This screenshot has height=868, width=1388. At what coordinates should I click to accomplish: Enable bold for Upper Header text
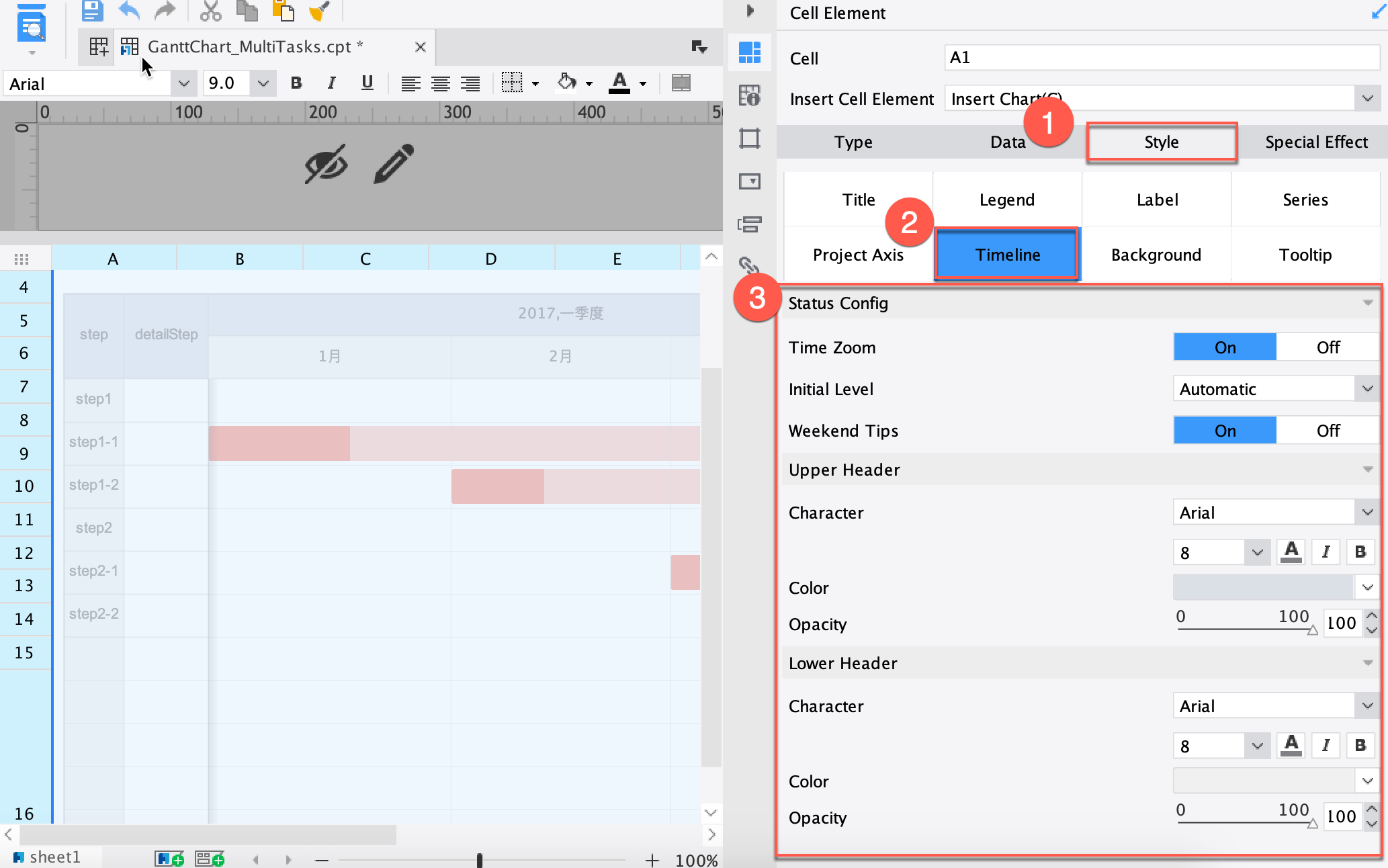1360,552
